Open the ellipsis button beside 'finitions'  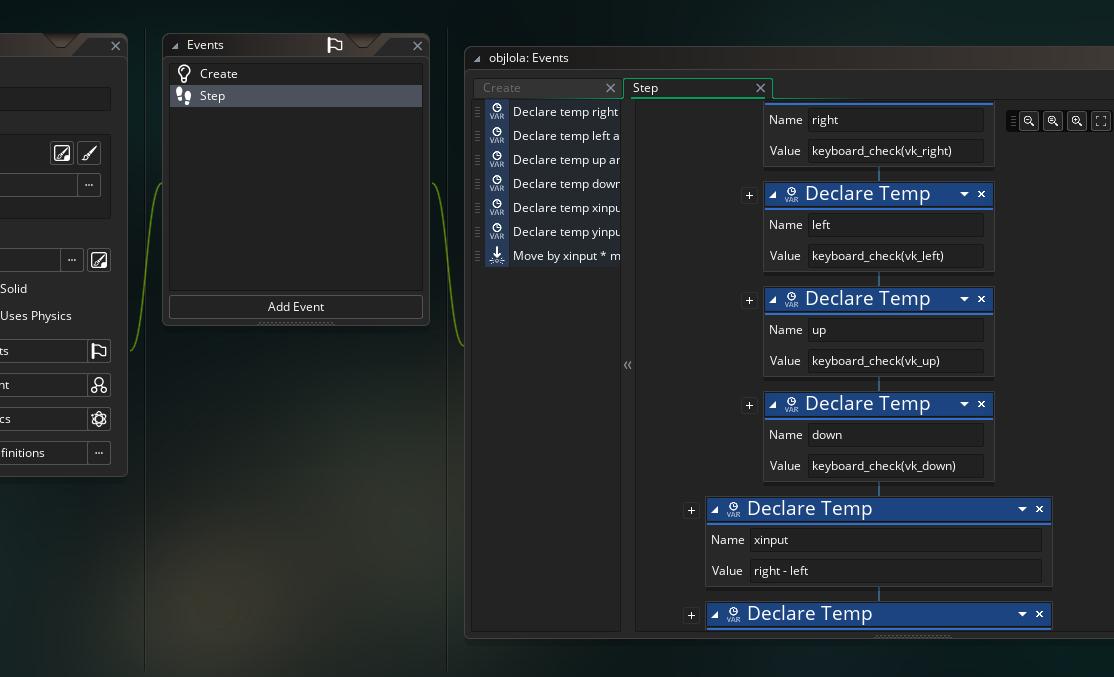click(99, 453)
